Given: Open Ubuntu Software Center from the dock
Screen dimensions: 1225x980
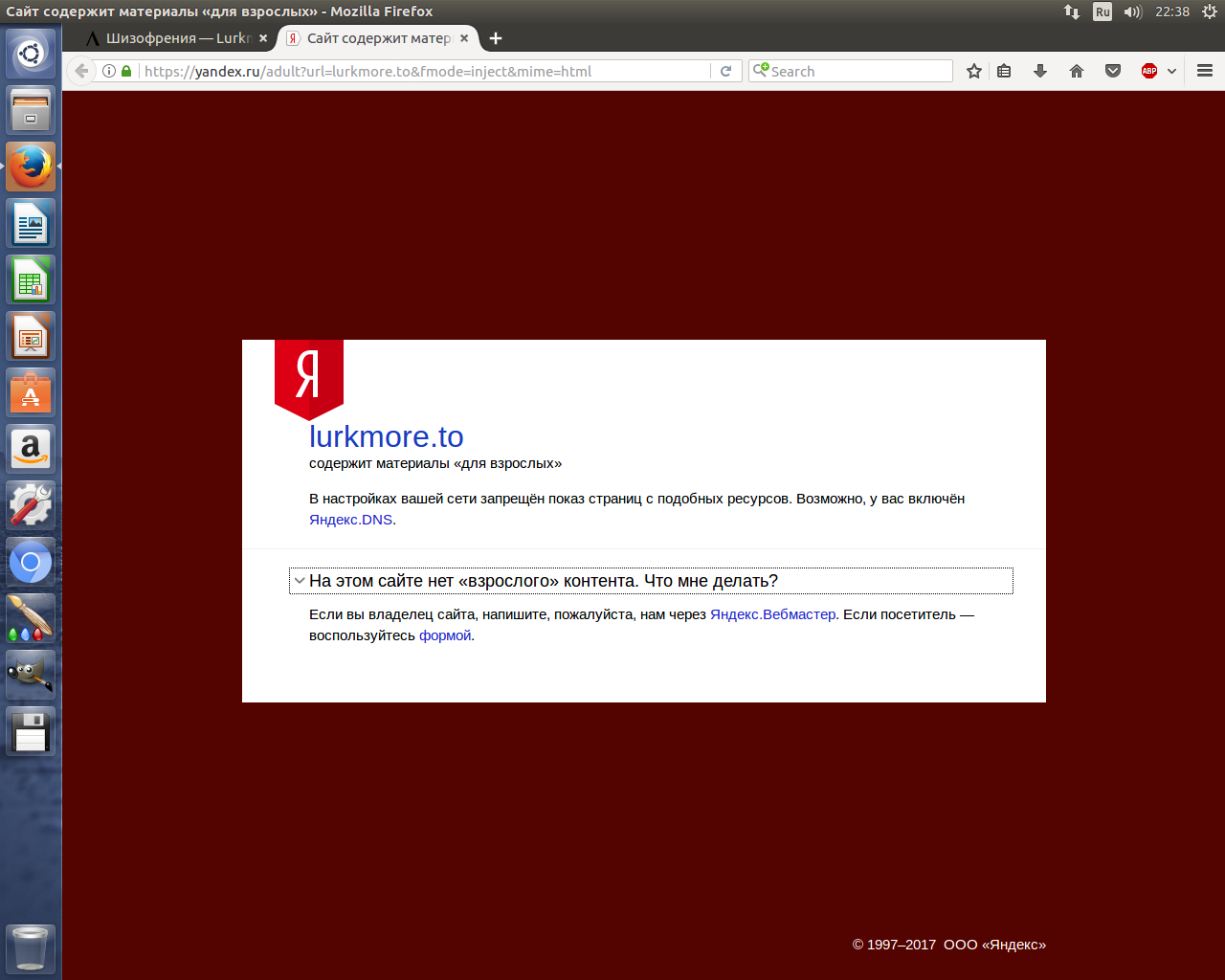Looking at the screenshot, I should (31, 392).
